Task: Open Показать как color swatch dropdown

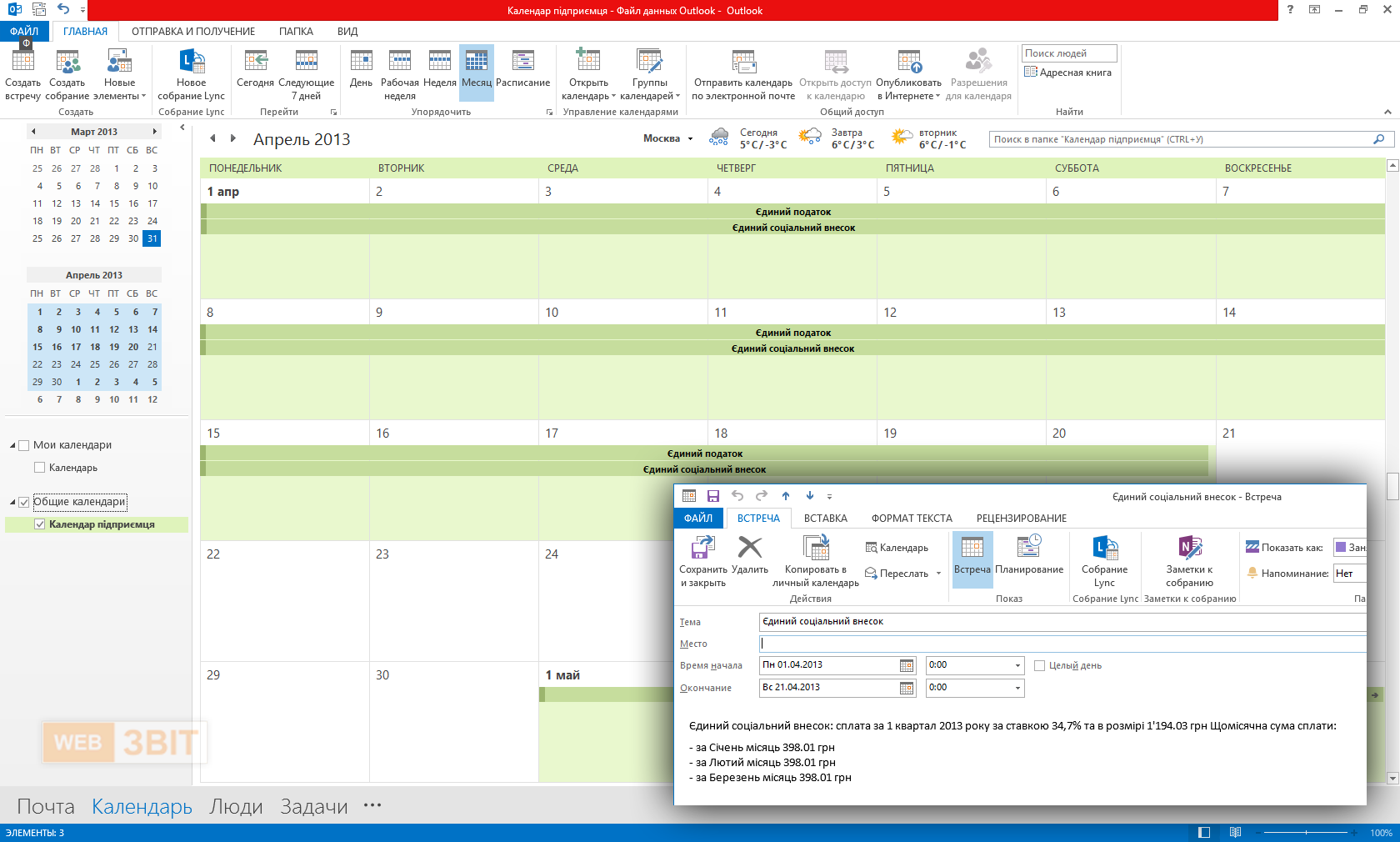Action: pyautogui.click(x=1350, y=548)
